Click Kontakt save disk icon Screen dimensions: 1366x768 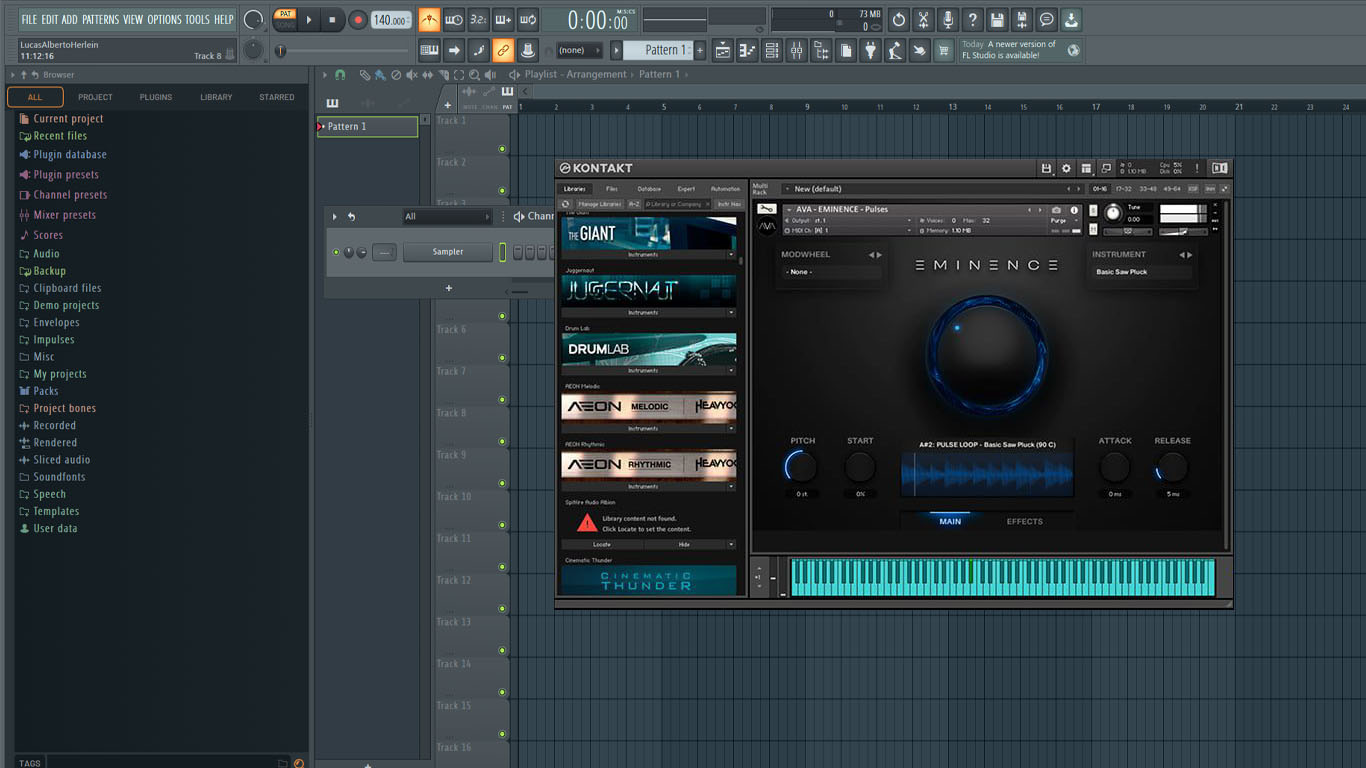click(1046, 168)
